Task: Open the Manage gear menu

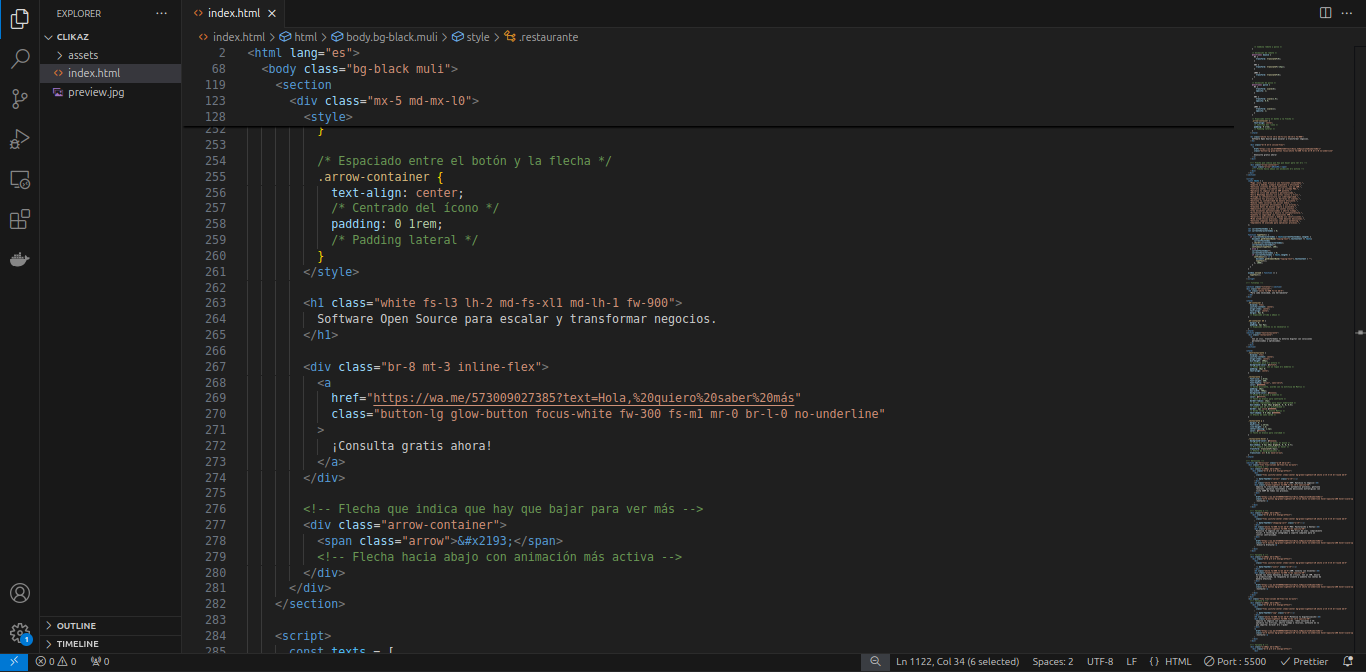Action: [20, 633]
